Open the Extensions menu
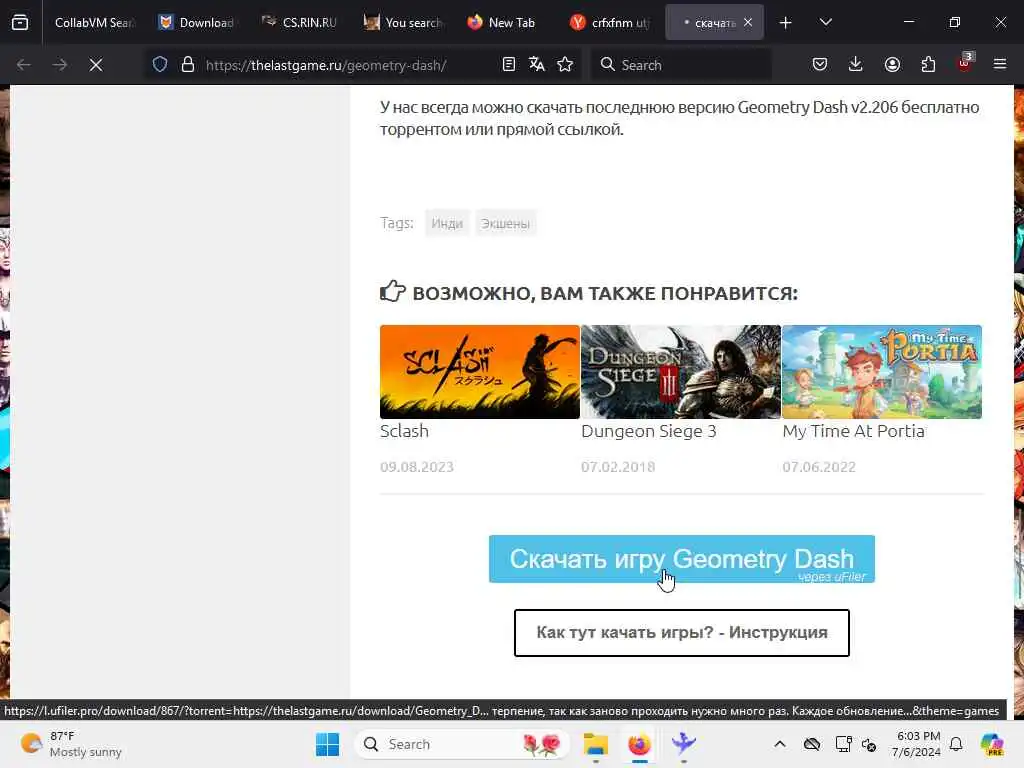The width and height of the screenshot is (1024, 768). click(x=928, y=65)
